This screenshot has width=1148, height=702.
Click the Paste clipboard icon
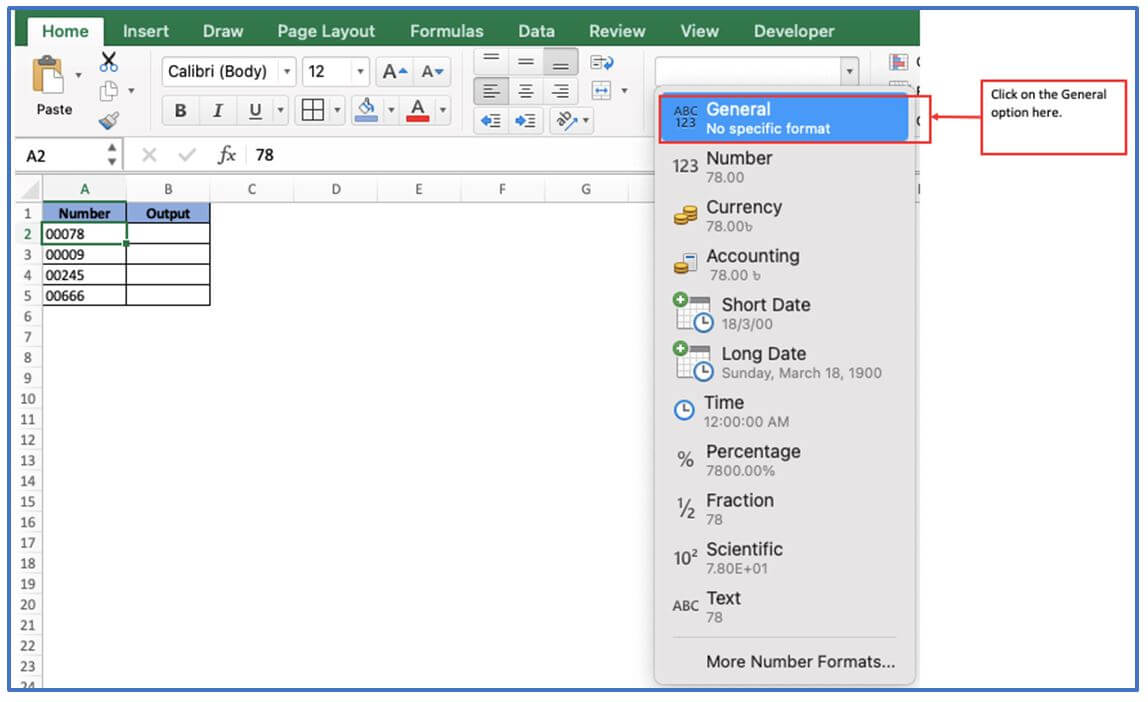coord(48,74)
